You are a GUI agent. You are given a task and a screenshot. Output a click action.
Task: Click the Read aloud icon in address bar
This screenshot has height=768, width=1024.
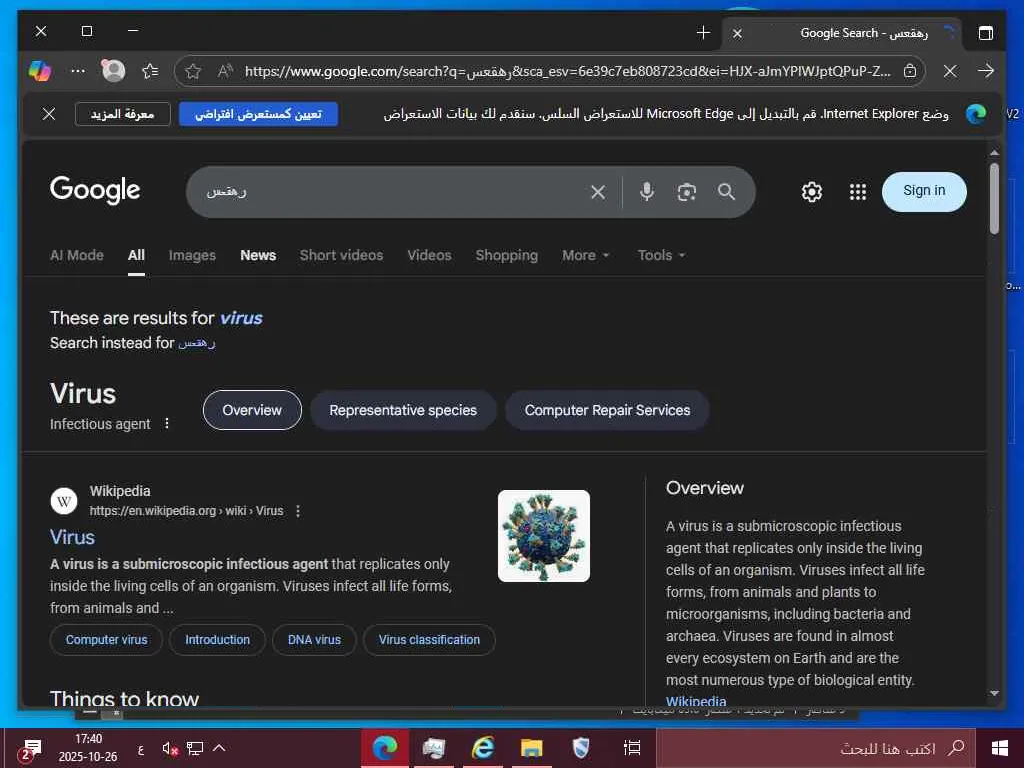point(225,71)
